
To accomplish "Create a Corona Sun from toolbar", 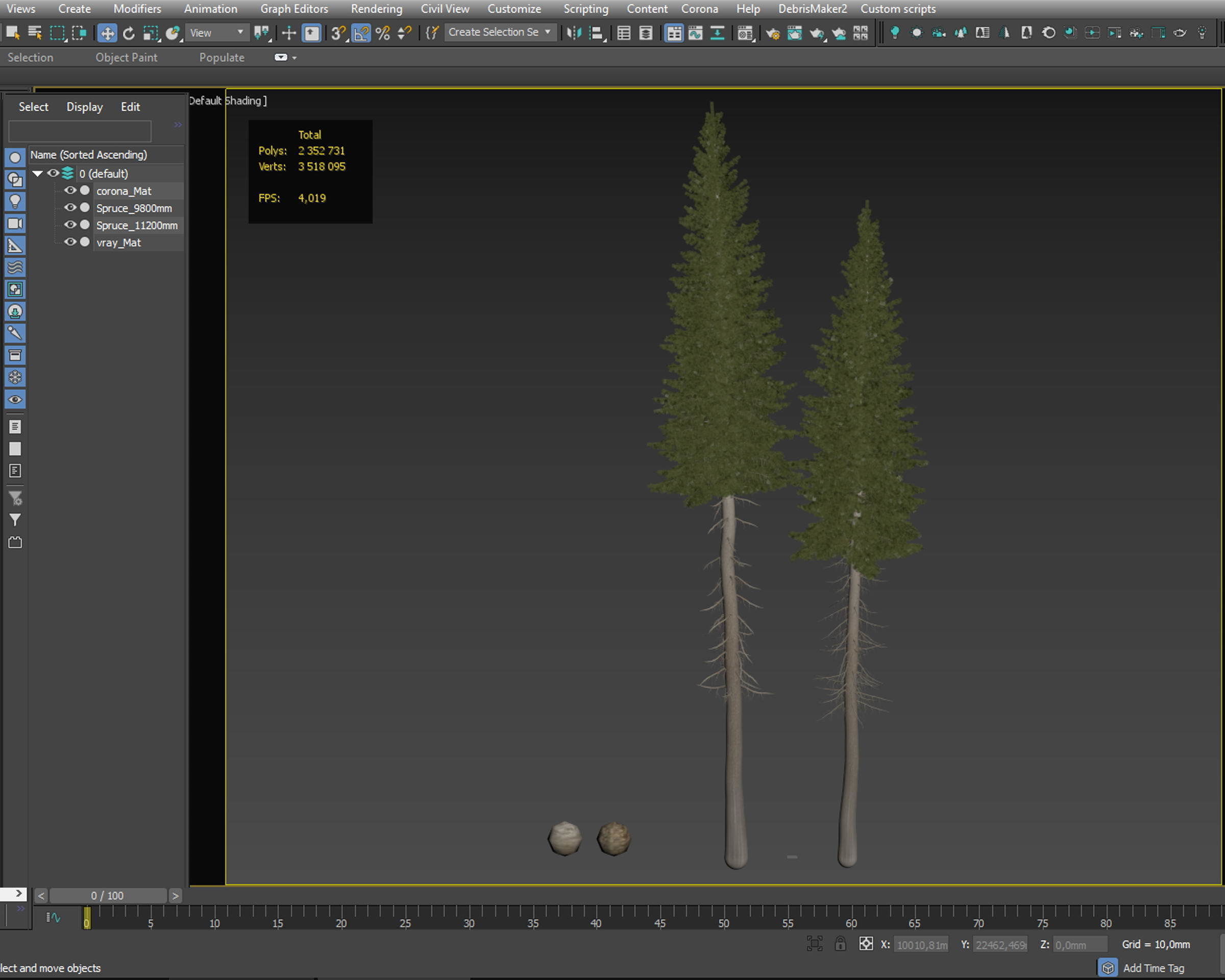I will tap(917, 33).
